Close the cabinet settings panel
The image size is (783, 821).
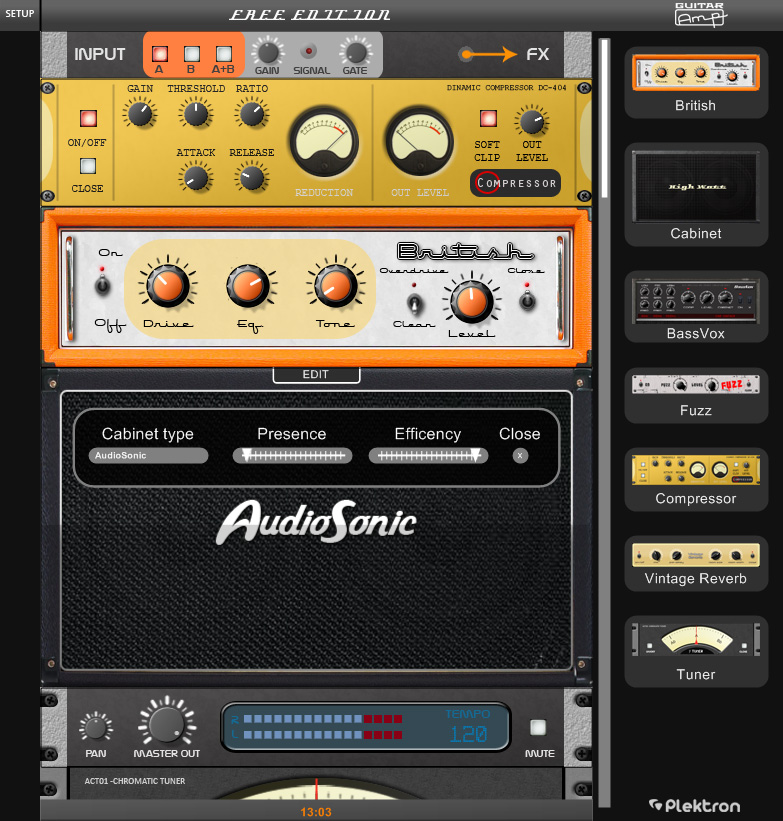click(x=520, y=456)
